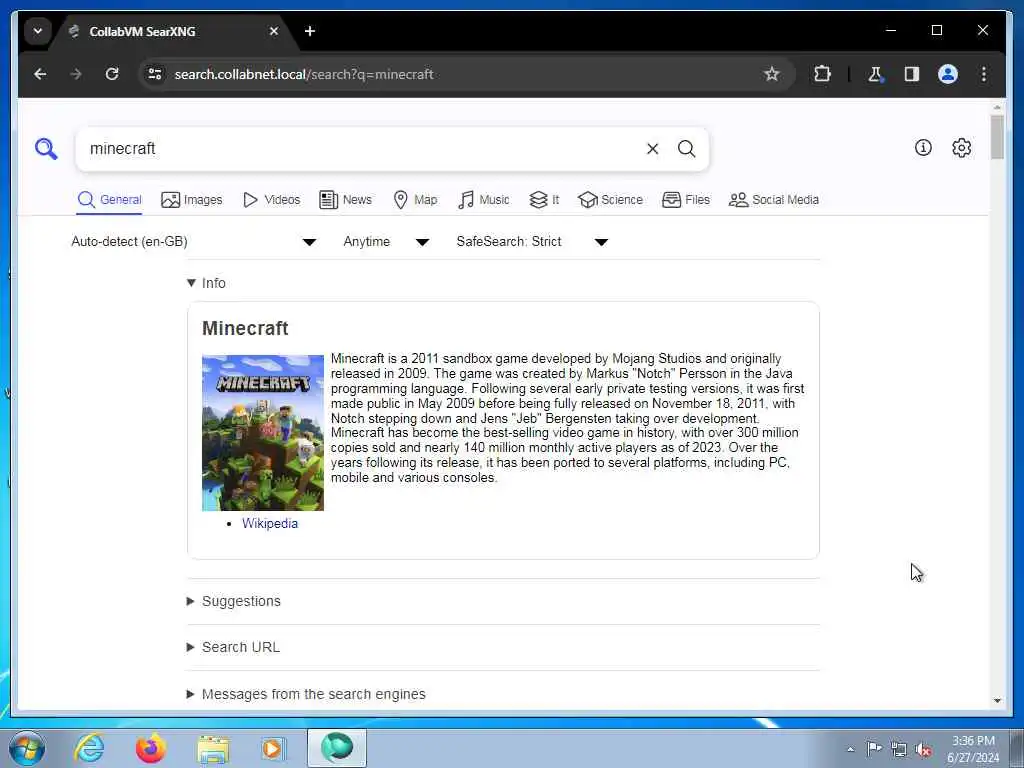Click the browser address bar URL
Image resolution: width=1024 pixels, height=768 pixels.
304,74
